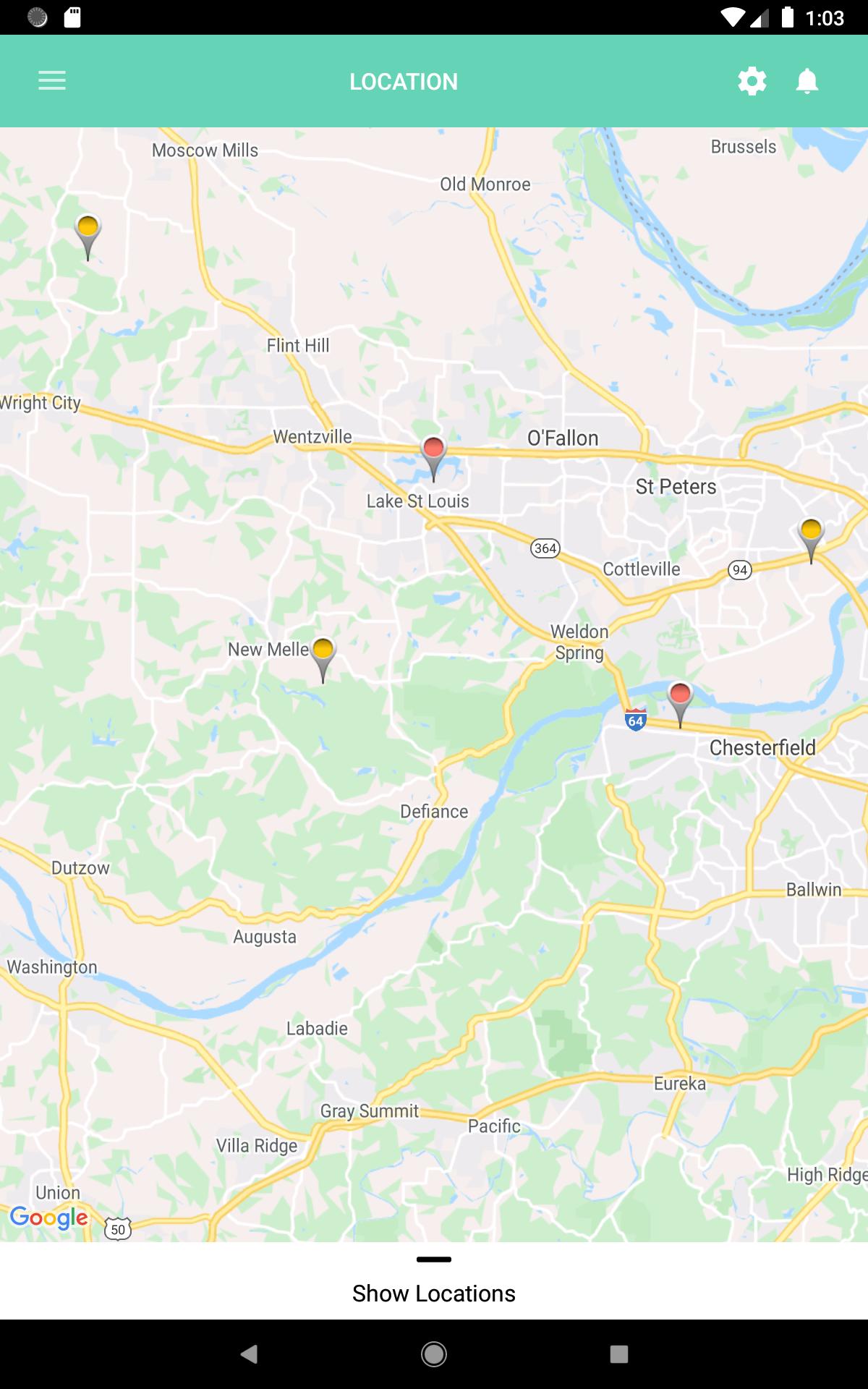Select the yellow pin near Moscow Mills
This screenshot has width=868, height=1389.
coord(88,238)
